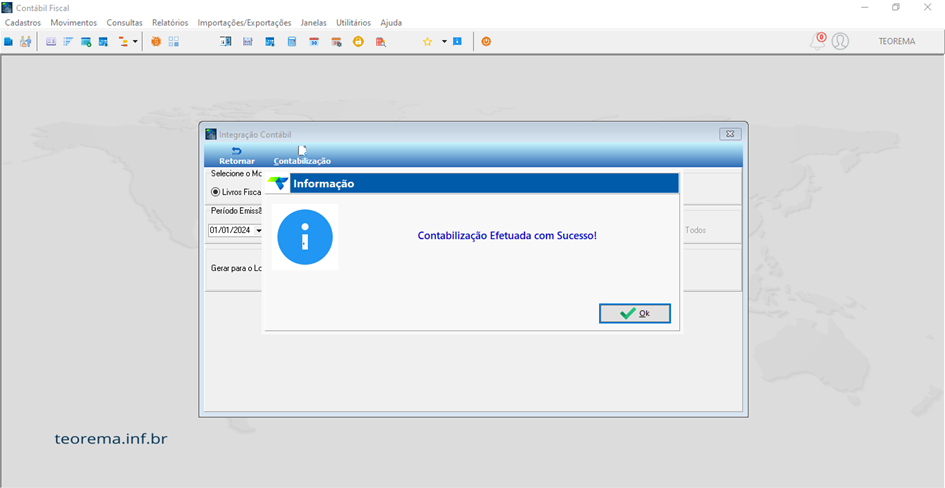Click the Todos label
Screen dimensions: 945x488
pyautogui.click(x=695, y=230)
